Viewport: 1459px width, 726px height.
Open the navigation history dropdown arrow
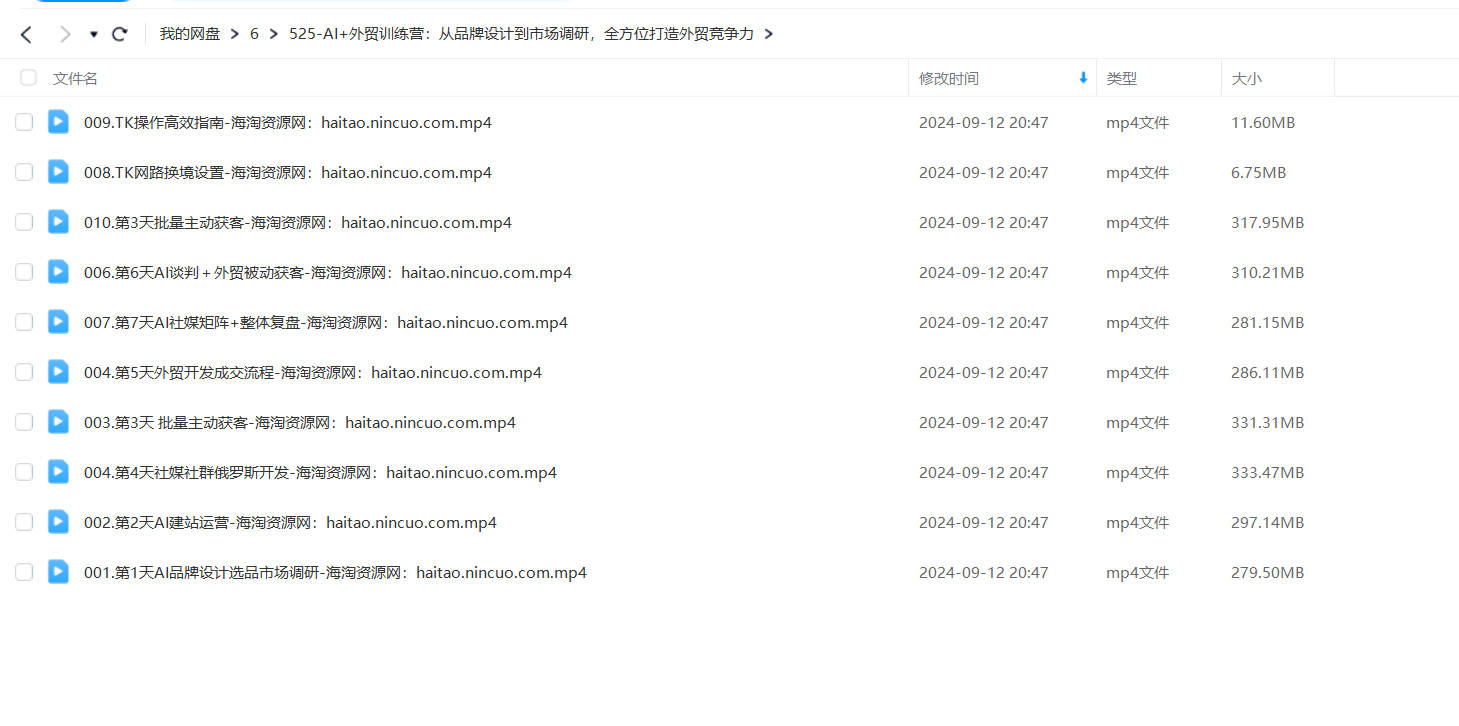[x=94, y=35]
